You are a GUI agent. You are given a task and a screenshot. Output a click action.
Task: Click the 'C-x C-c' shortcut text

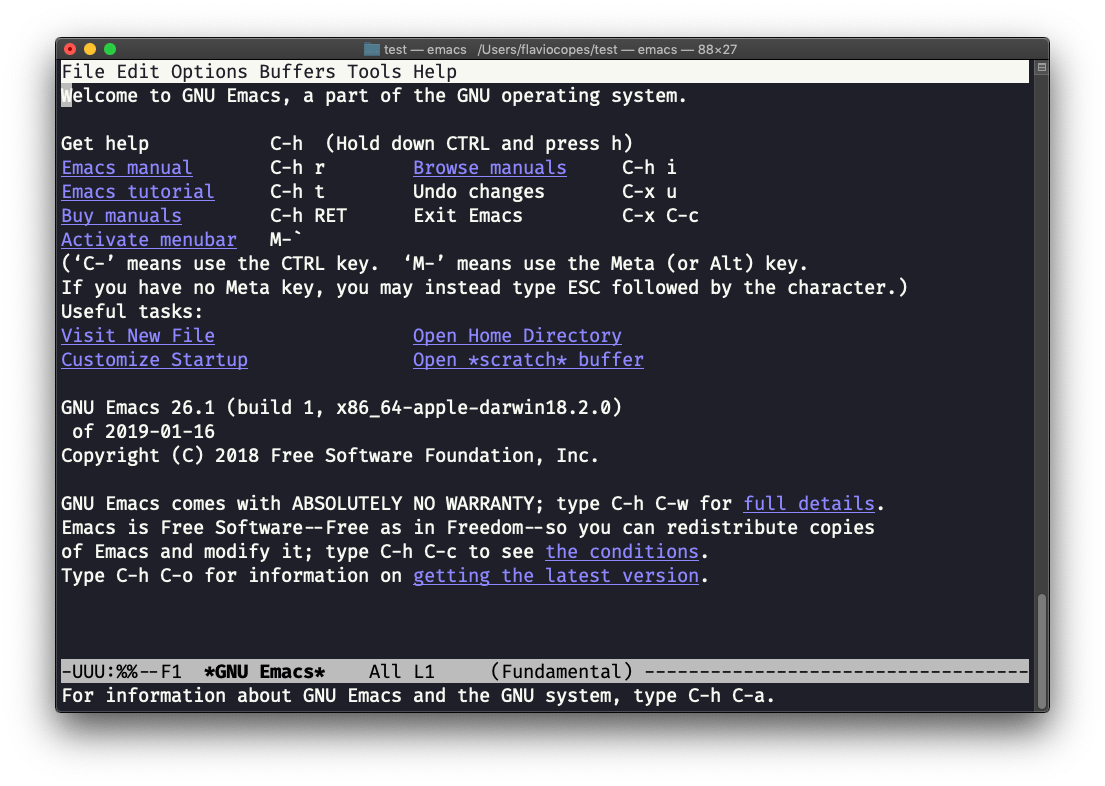(660, 216)
